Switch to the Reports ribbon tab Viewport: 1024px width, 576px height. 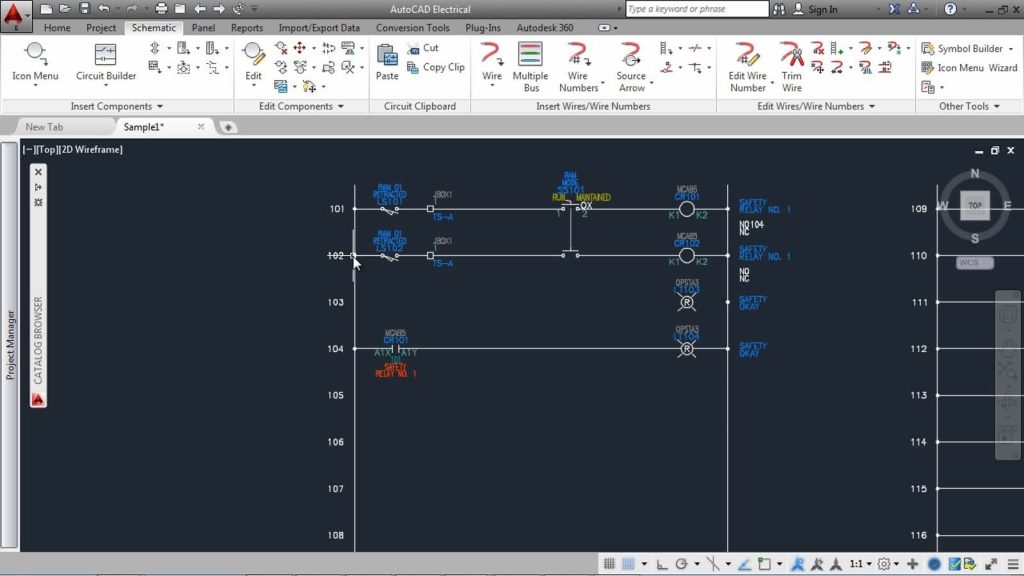[247, 27]
